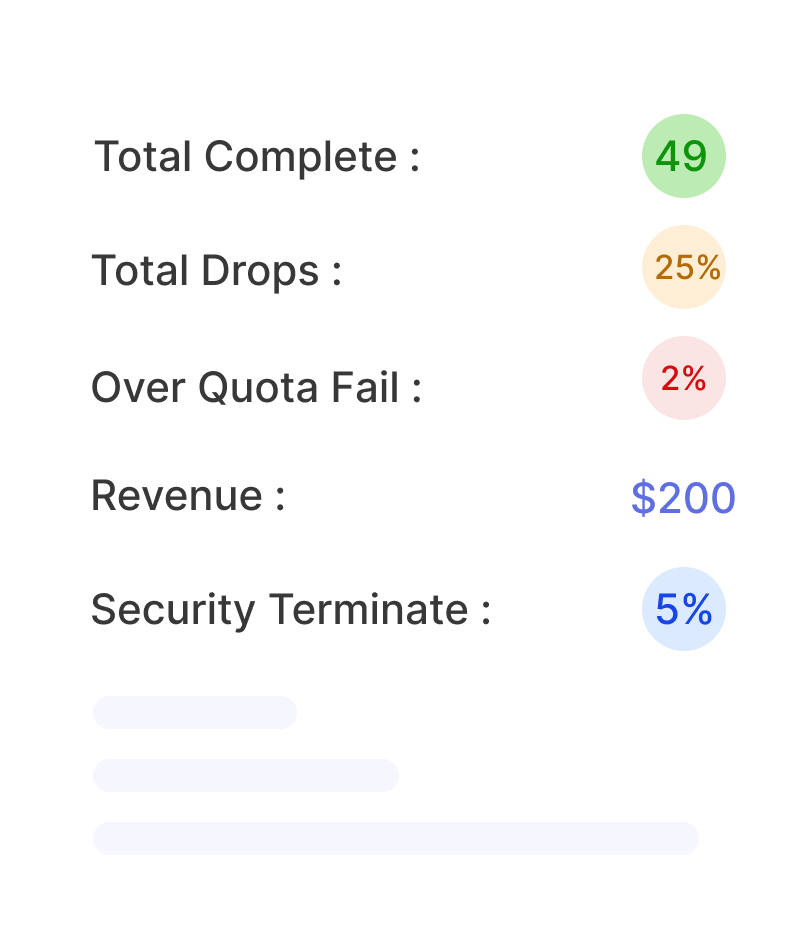Viewport: 792px width, 927px height.
Task: Click the Security Terminate label
Action: point(291,609)
